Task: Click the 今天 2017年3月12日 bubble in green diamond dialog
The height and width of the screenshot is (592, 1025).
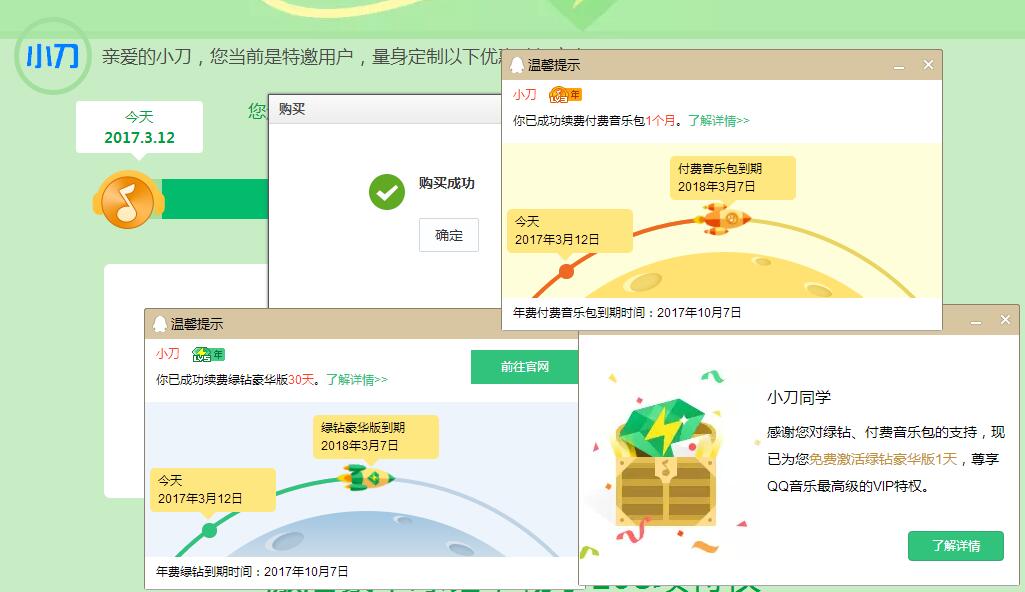Action: (x=213, y=489)
